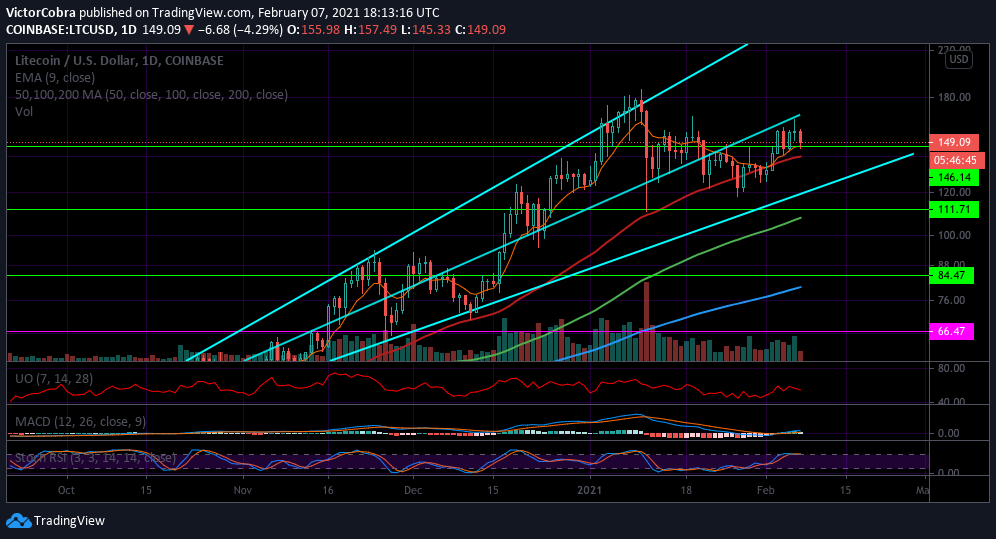Select the 149.09 current price label
The width and height of the screenshot is (996, 539).
point(954,142)
